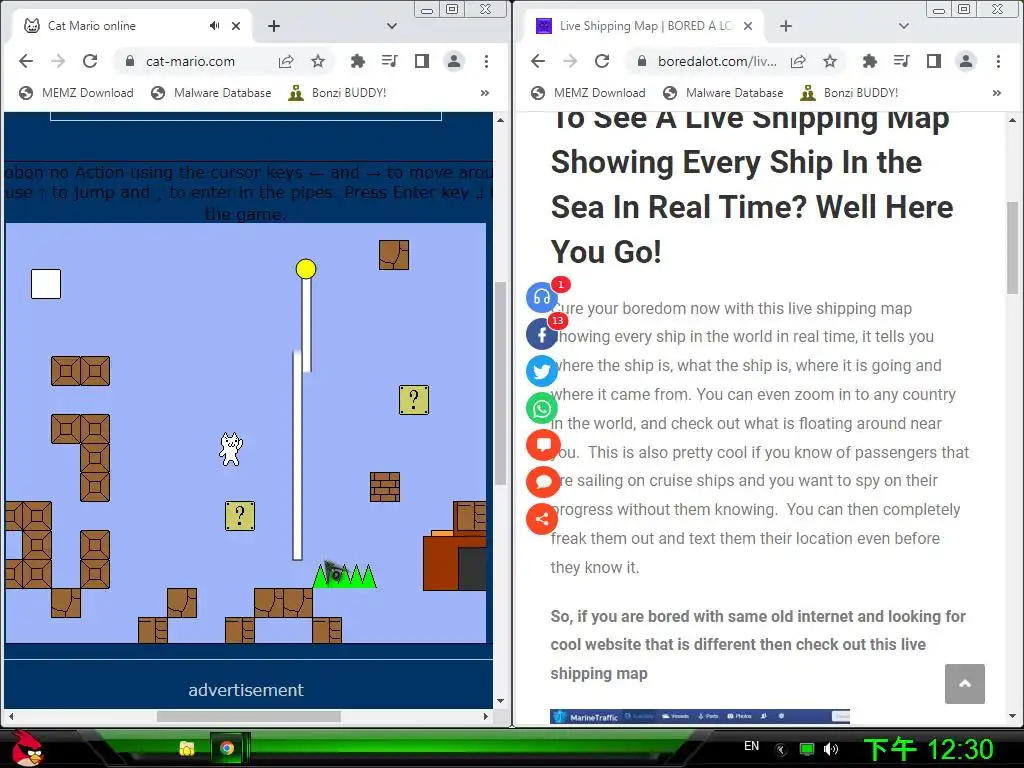Open the network monitor tray icon
The height and width of the screenshot is (768, 1024).
807,749
